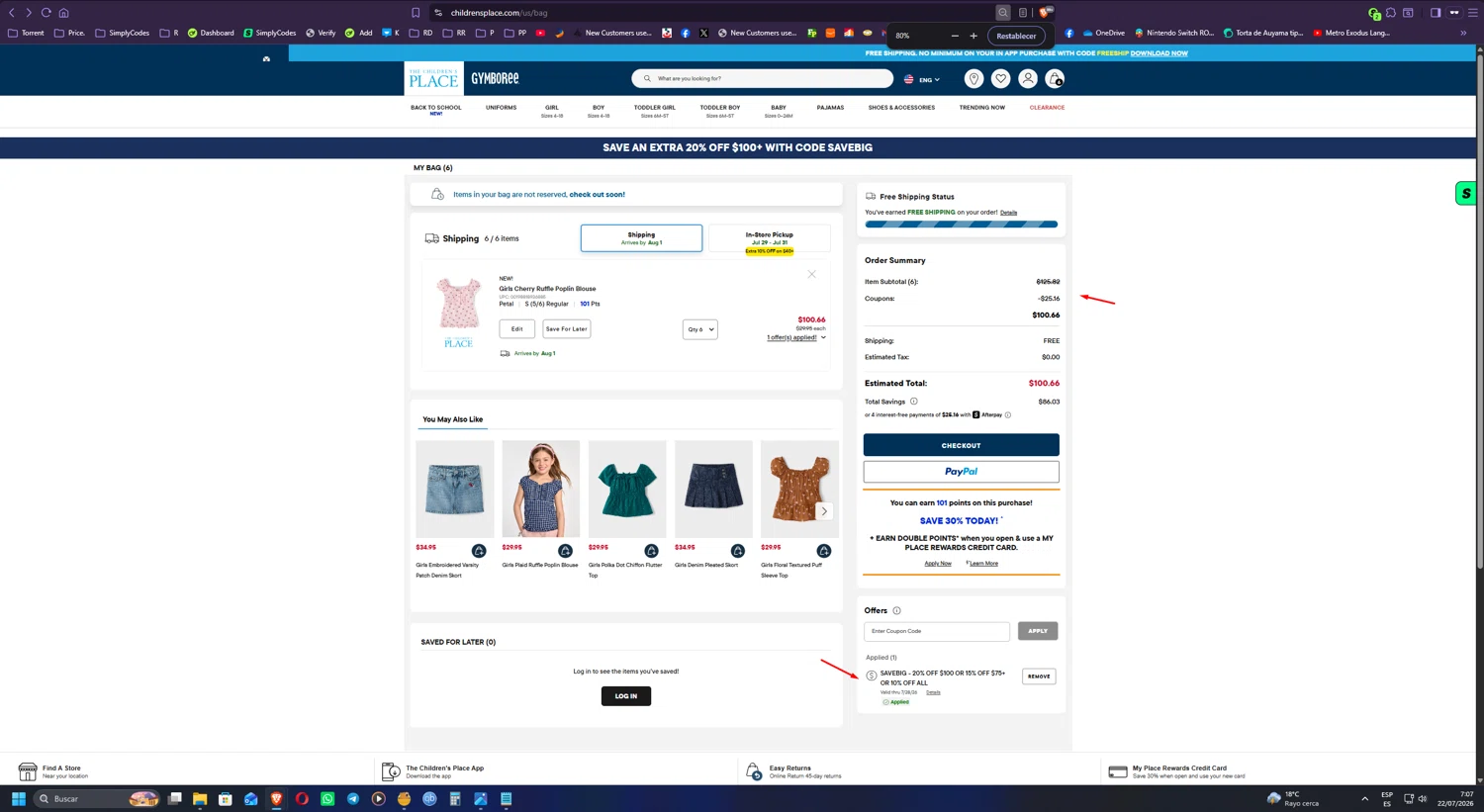Click the Restablecer zoom button

click(1016, 36)
